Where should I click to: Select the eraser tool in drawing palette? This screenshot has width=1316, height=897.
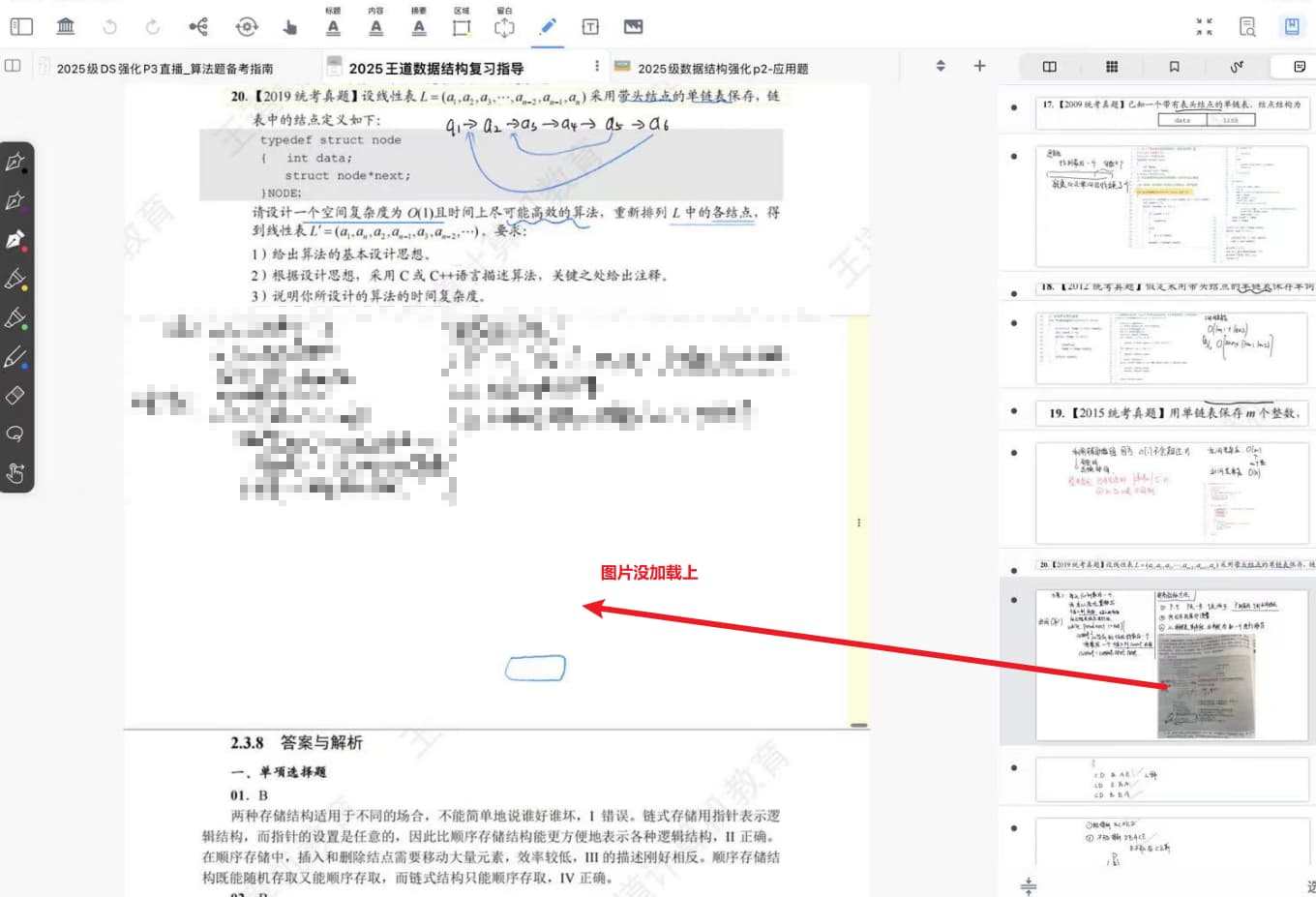(15, 396)
